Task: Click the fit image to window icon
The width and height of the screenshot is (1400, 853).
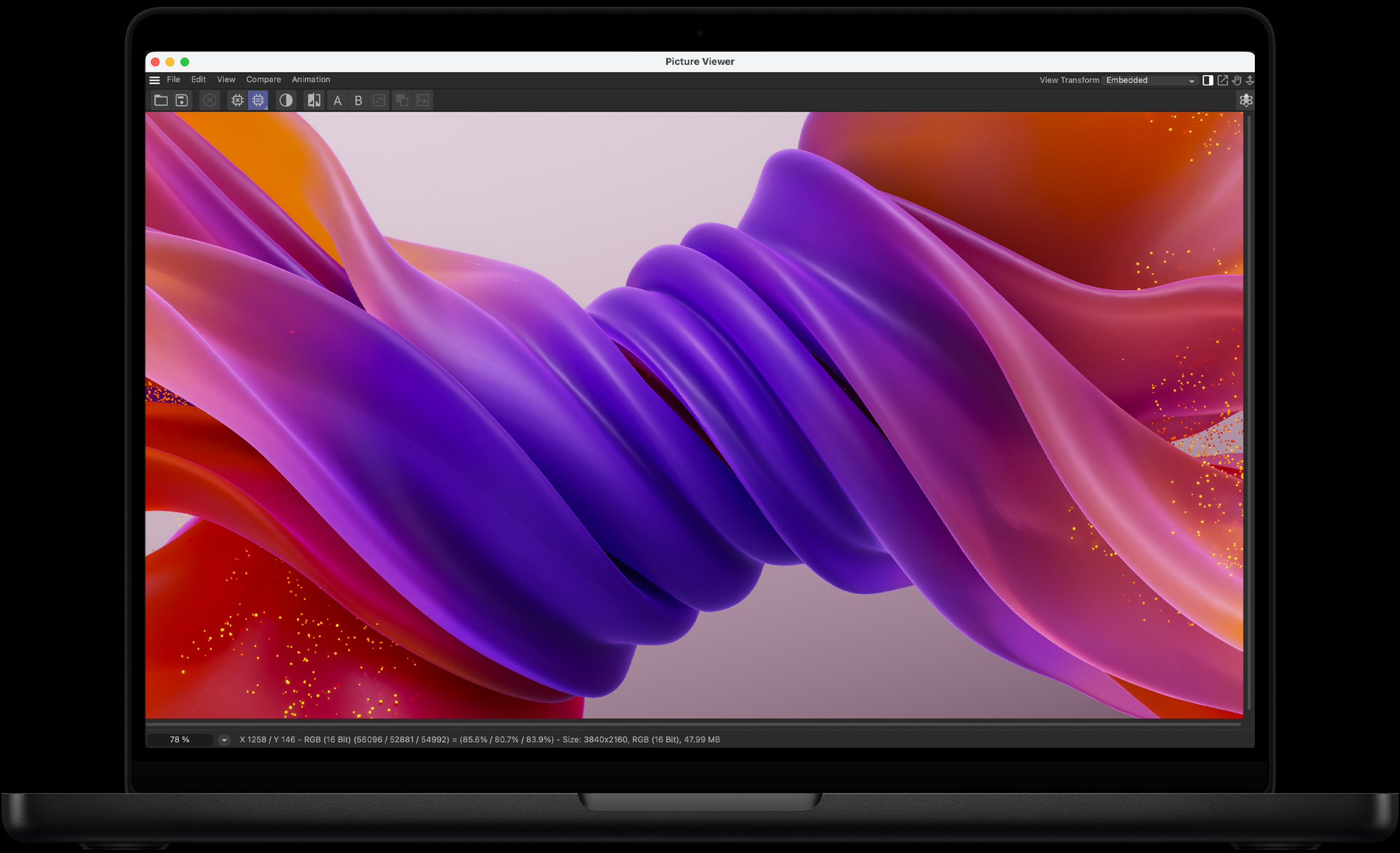Action: pyautogui.click(x=1250, y=80)
